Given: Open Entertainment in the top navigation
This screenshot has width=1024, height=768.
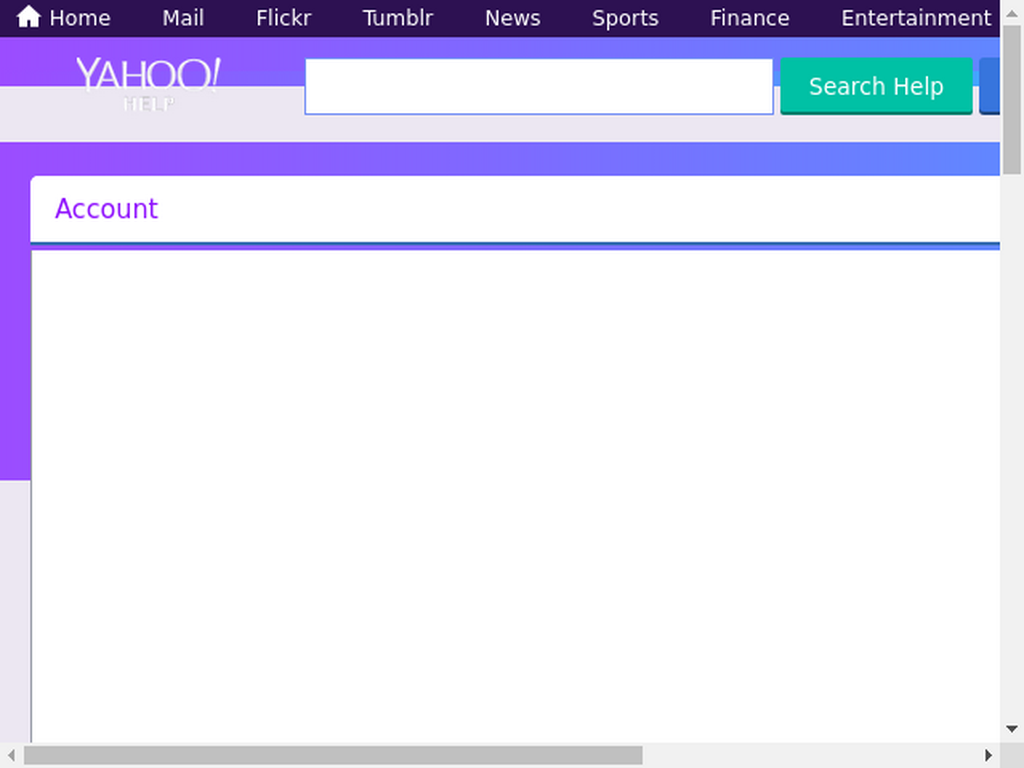Looking at the screenshot, I should [x=916, y=18].
